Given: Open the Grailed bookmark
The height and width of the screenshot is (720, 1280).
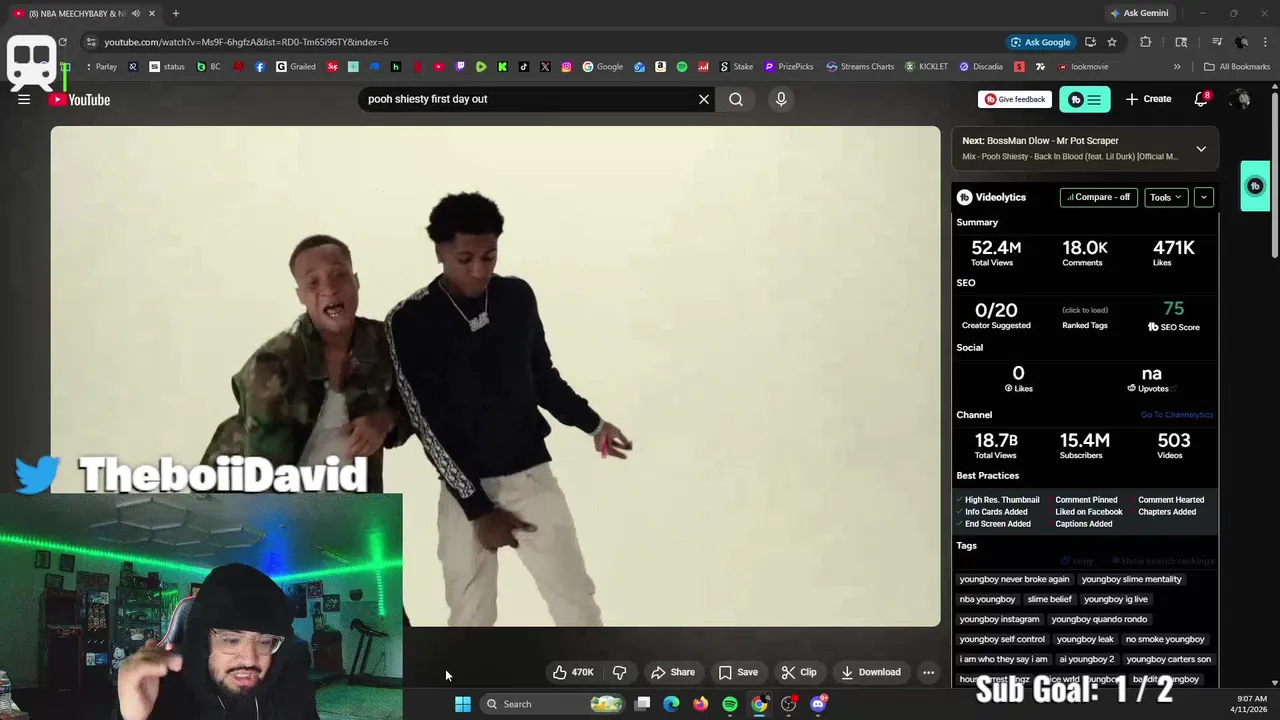Looking at the screenshot, I should pos(296,67).
